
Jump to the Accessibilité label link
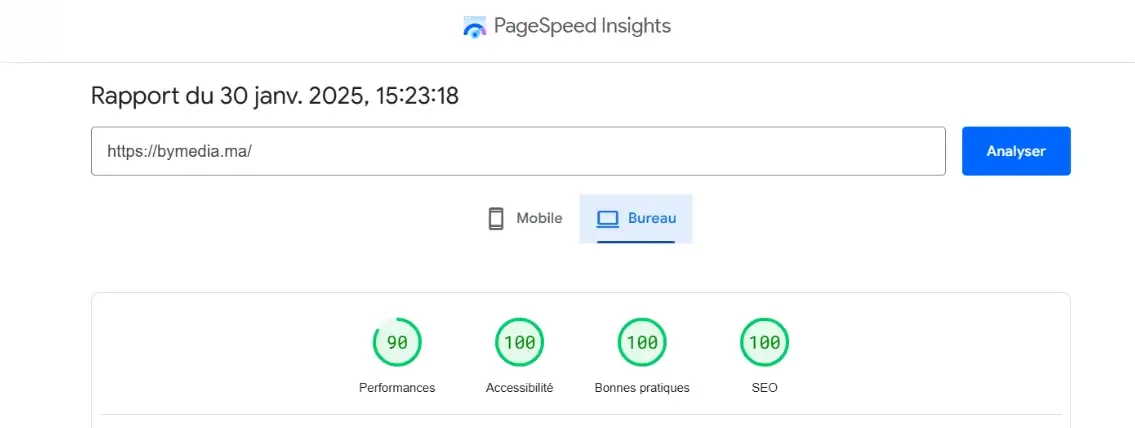tap(519, 388)
